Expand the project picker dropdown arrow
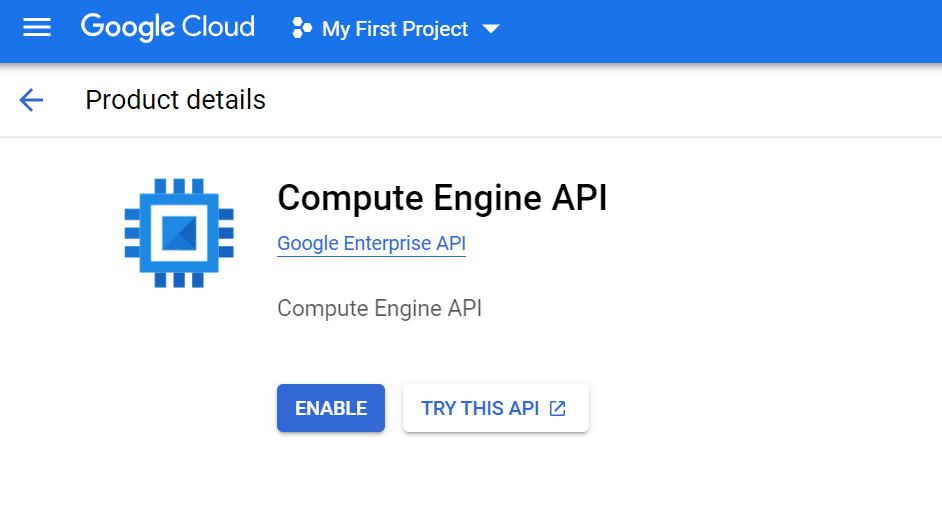The width and height of the screenshot is (942, 512). [x=491, y=29]
